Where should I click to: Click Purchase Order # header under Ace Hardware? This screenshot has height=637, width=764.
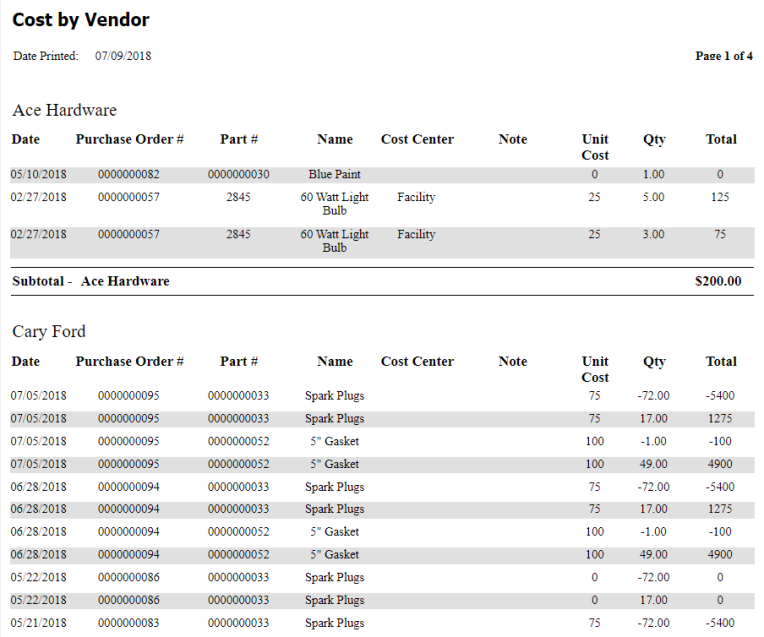tap(129, 140)
